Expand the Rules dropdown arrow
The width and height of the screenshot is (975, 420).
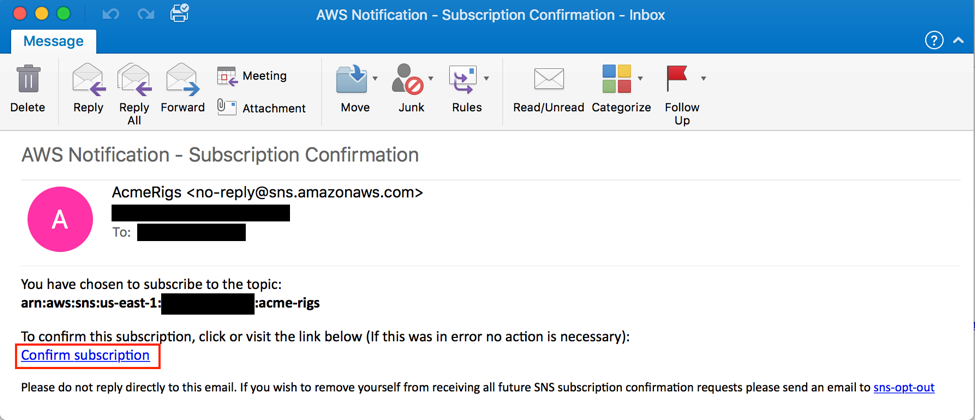click(x=486, y=78)
